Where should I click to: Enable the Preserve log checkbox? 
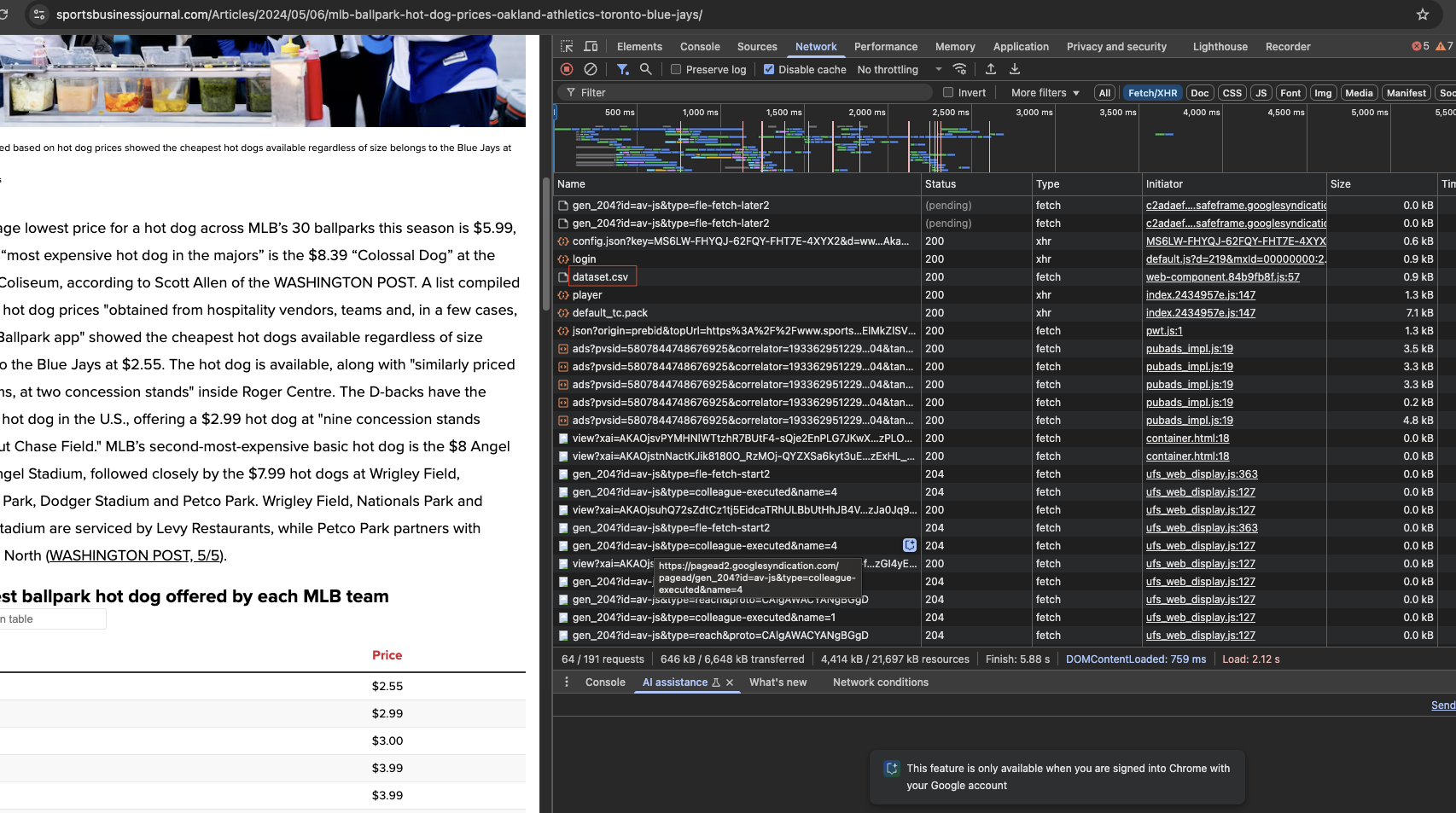pyautogui.click(x=676, y=70)
